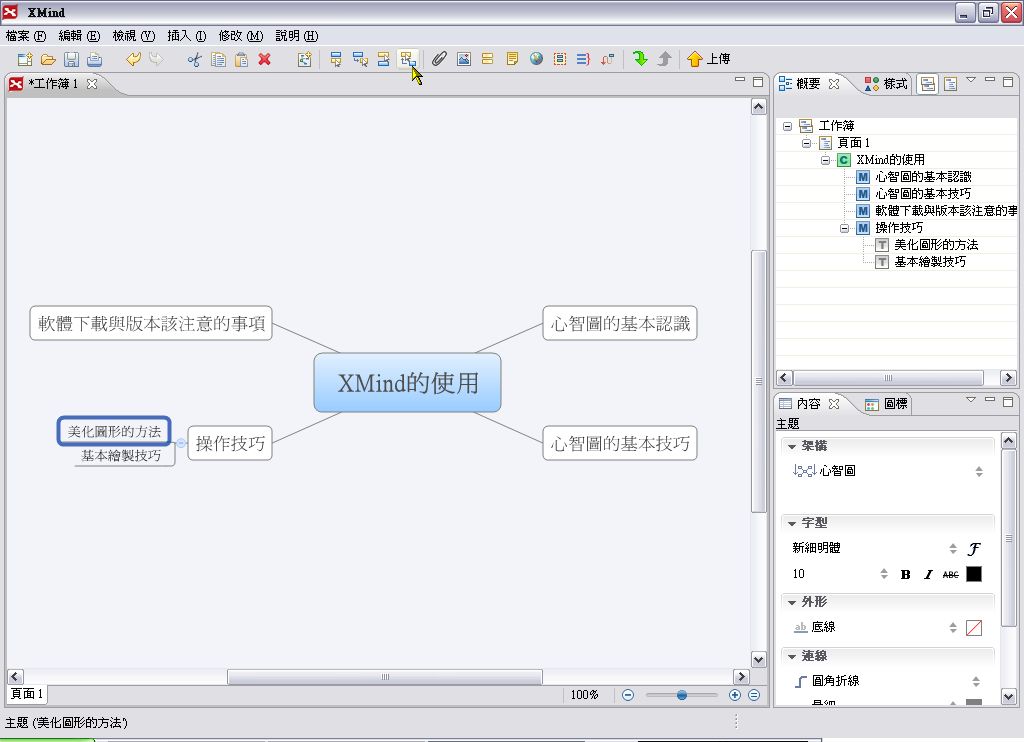Collapse the 架構 section in properties
Screen dimensions: 1024x742
click(x=792, y=446)
